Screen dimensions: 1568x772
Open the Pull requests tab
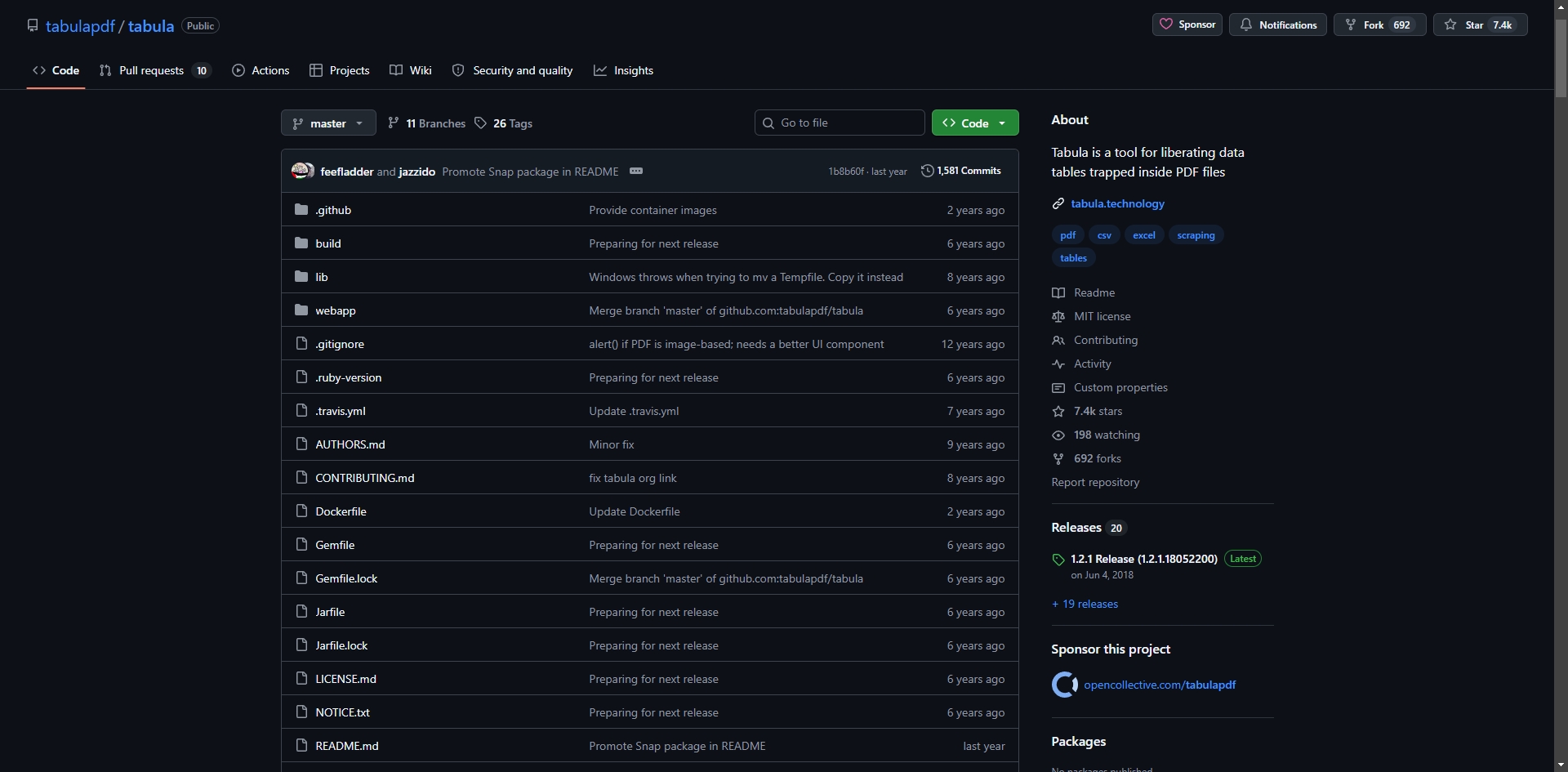(x=155, y=70)
